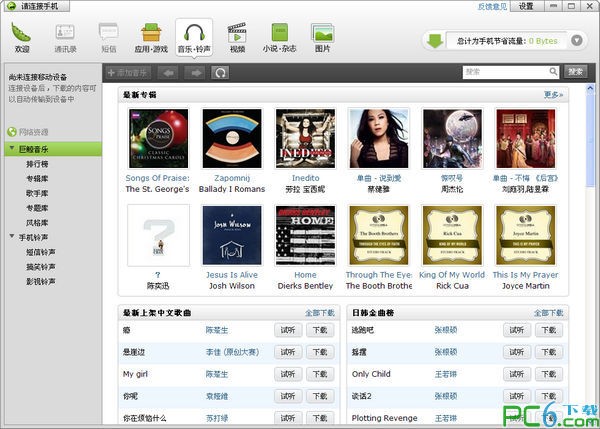Select 专辑库 in the sidebar

tap(37, 178)
